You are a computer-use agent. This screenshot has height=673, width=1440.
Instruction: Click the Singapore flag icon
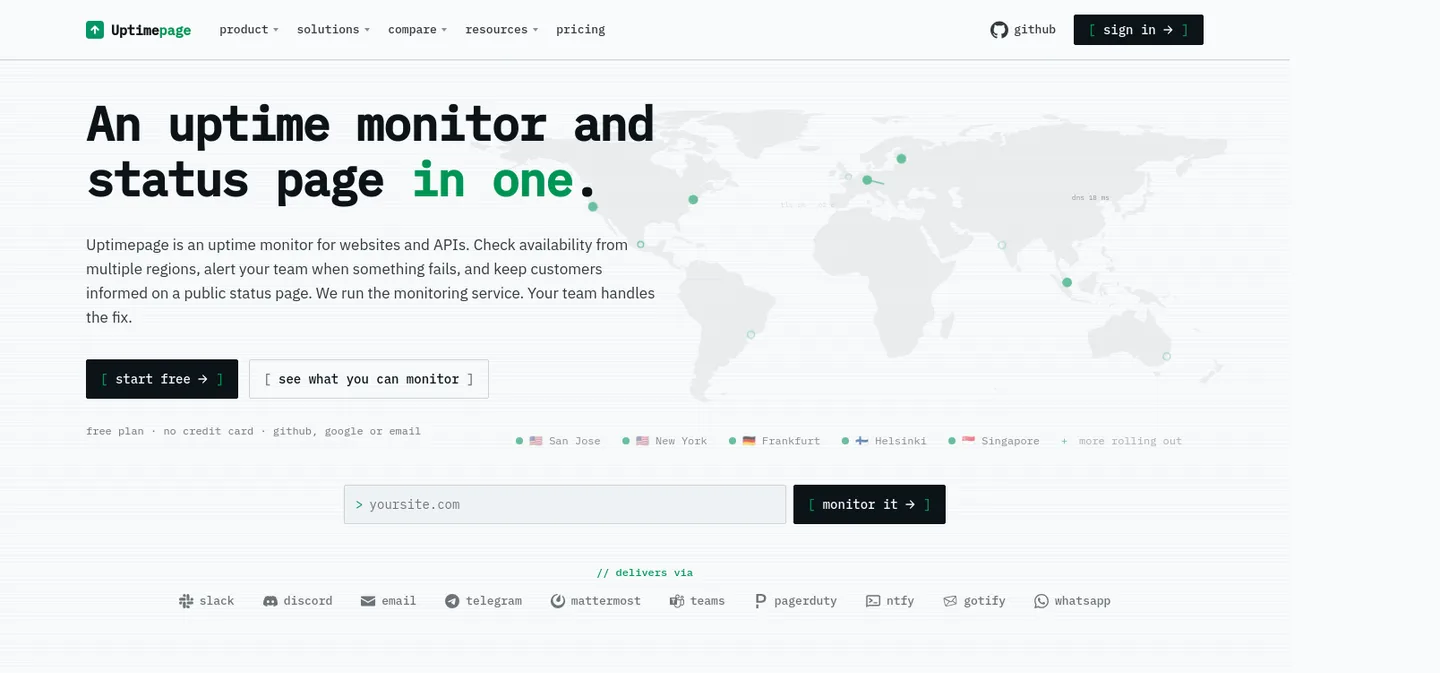point(968,441)
